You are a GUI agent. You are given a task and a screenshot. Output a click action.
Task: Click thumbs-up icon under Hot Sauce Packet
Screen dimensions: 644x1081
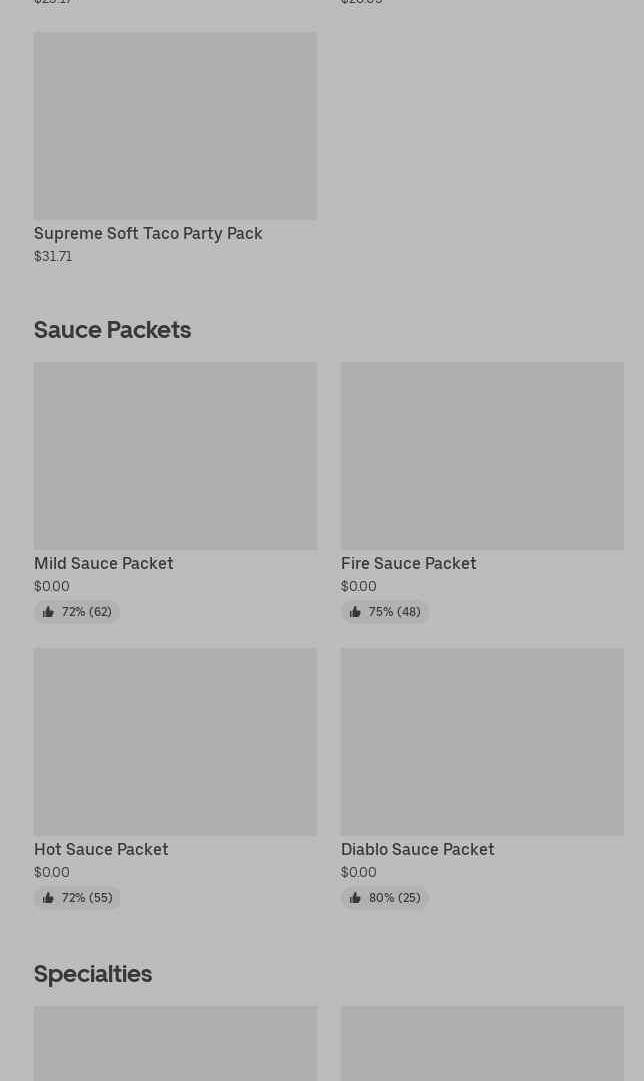click(x=48, y=898)
